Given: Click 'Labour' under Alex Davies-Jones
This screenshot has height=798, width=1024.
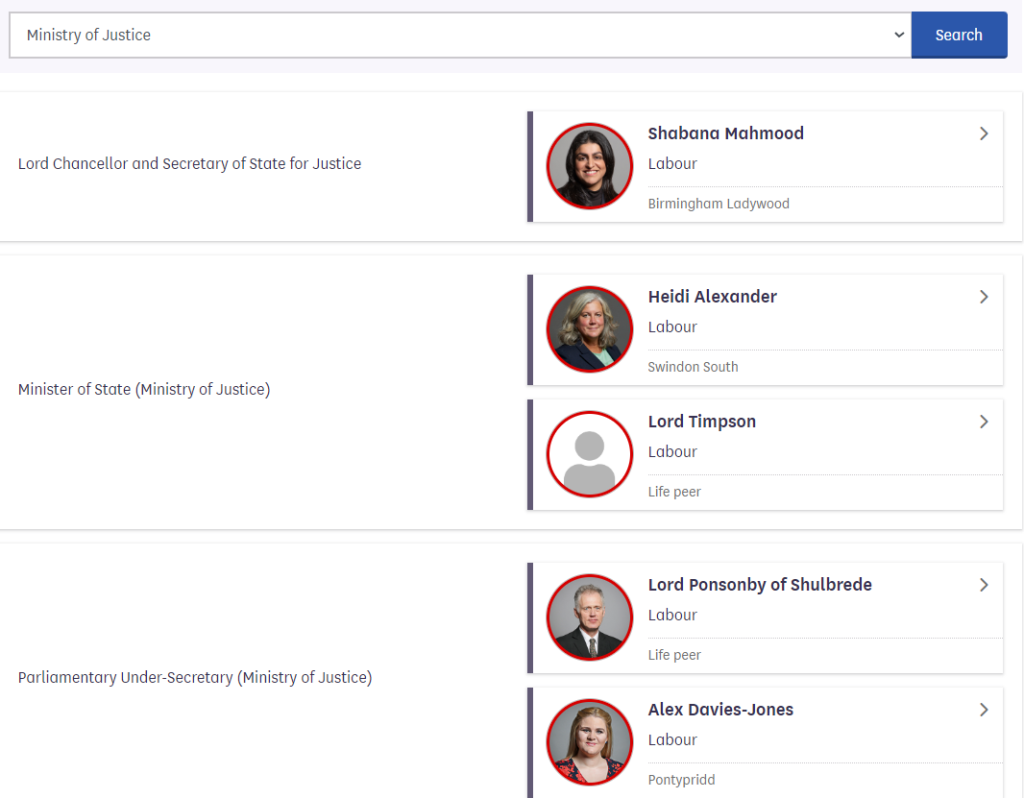Looking at the screenshot, I should pyautogui.click(x=672, y=740).
